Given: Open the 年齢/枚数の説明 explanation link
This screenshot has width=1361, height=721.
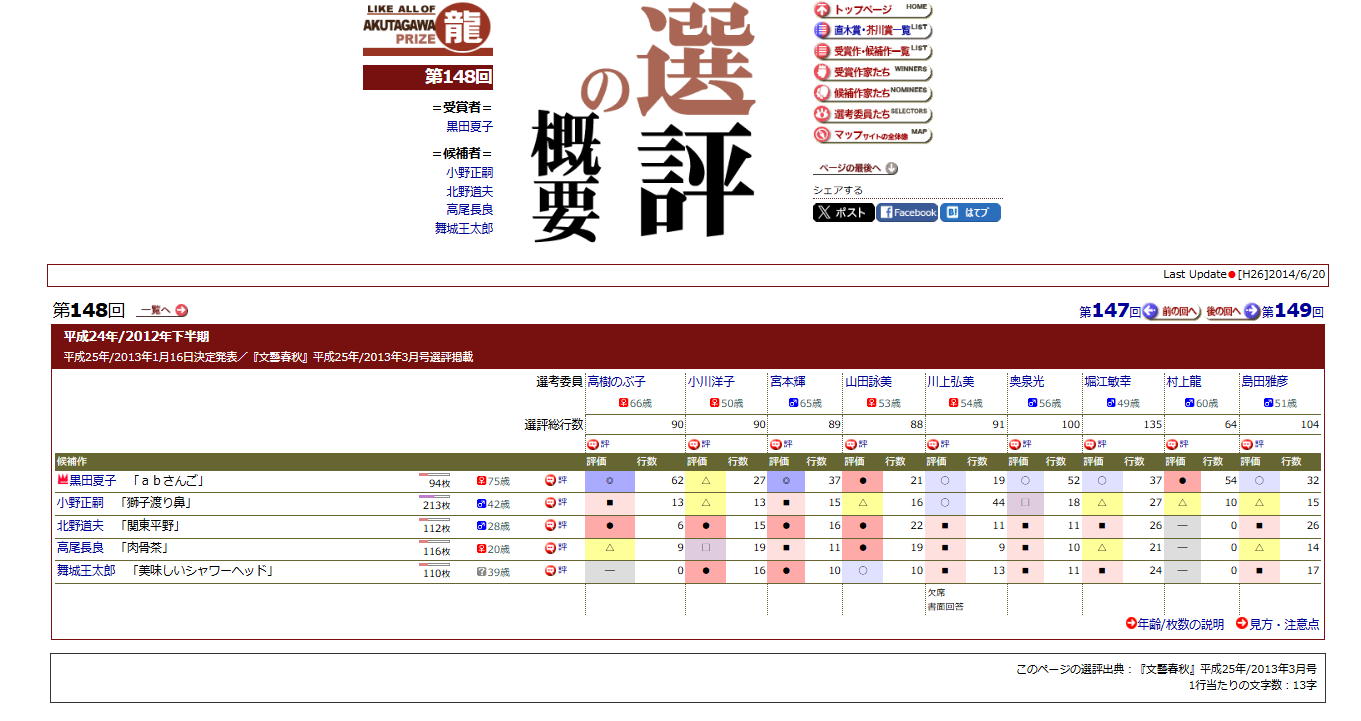Looking at the screenshot, I should pyautogui.click(x=1174, y=624).
